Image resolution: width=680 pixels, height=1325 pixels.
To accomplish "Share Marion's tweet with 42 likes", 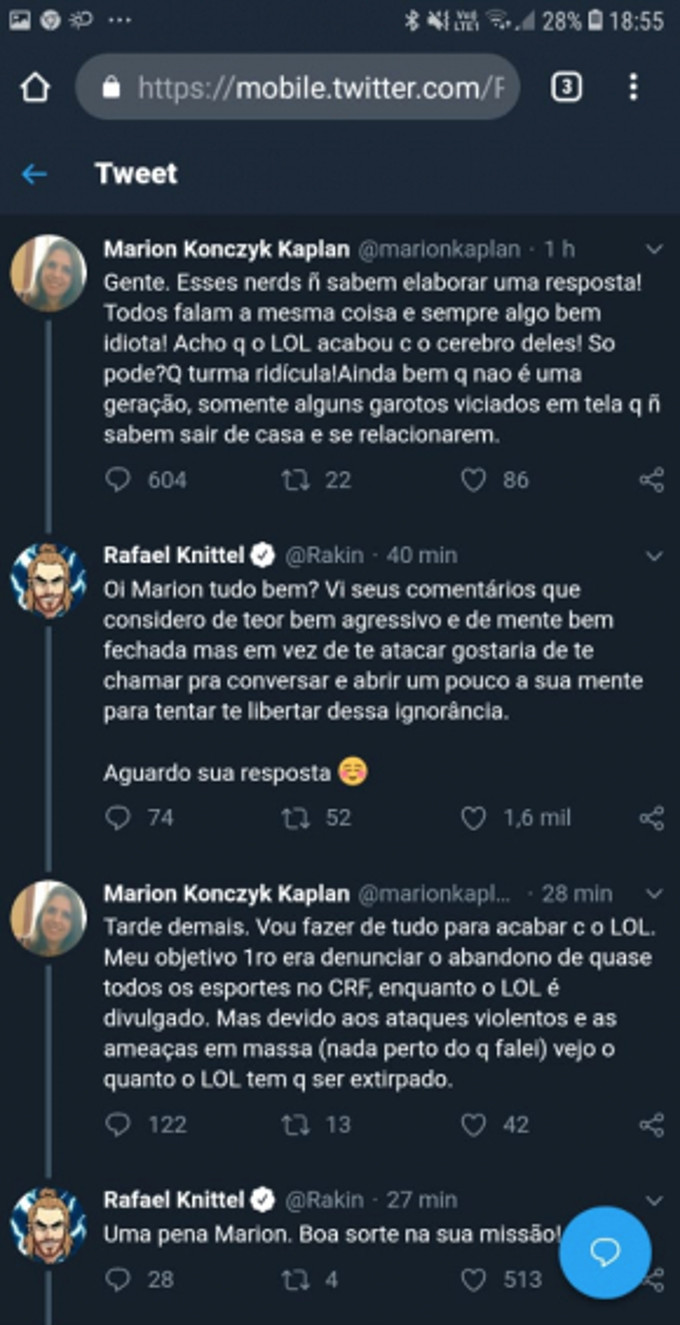I will point(651,1125).
